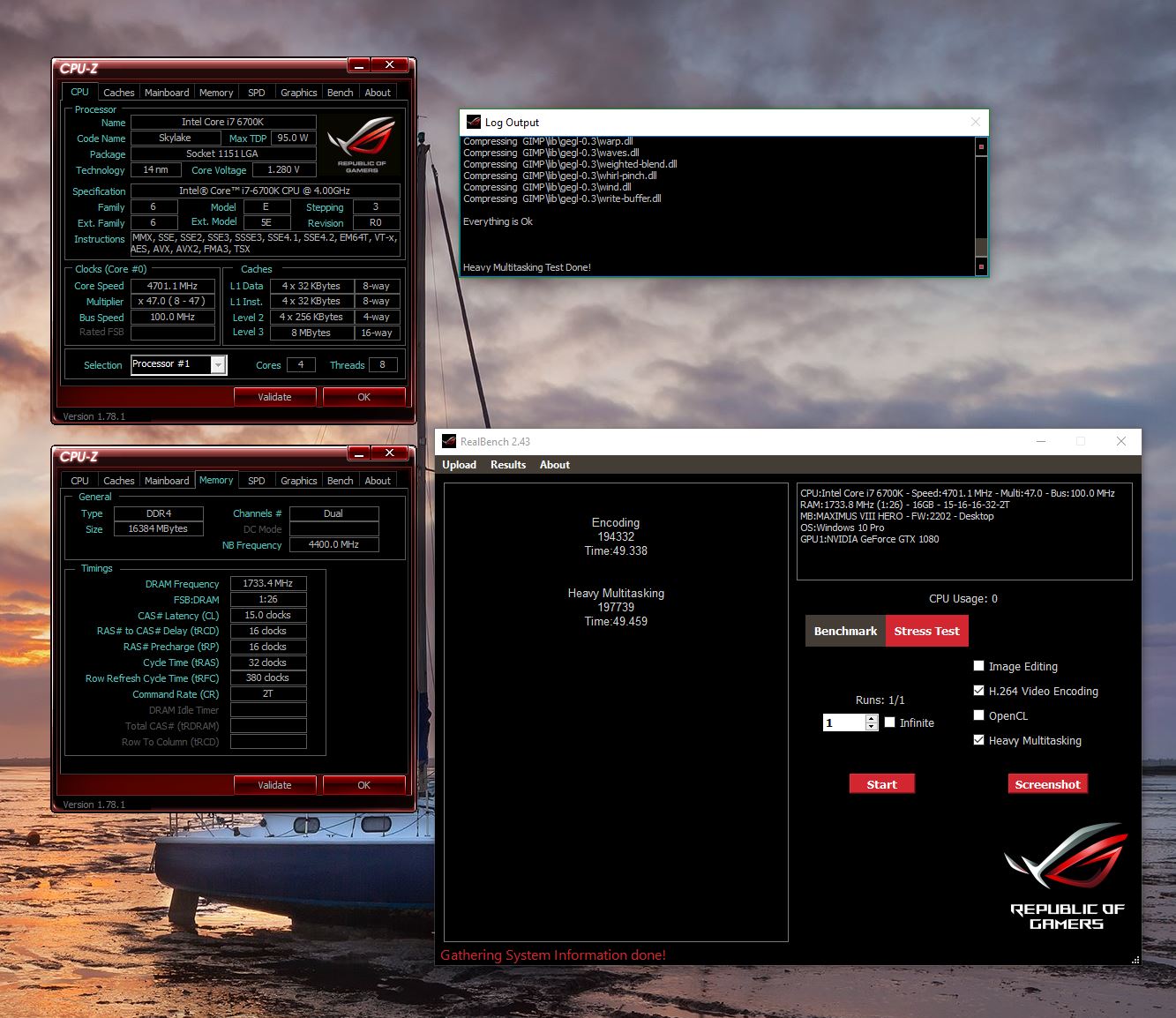This screenshot has width=1176, height=1018.
Task: Close the top CPU-Z window
Action: [389, 65]
